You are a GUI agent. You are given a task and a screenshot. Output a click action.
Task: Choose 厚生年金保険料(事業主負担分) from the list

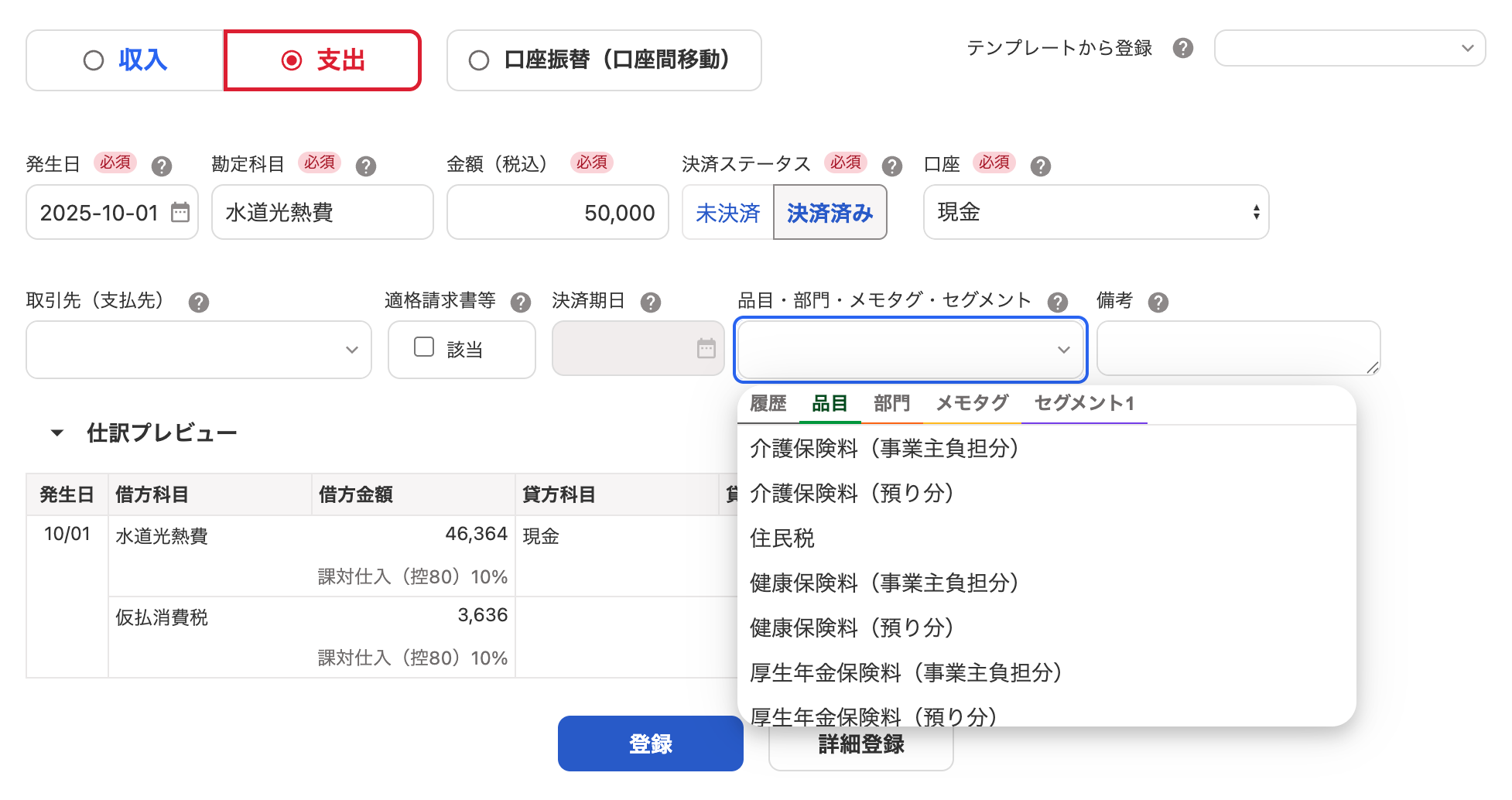(1046, 673)
